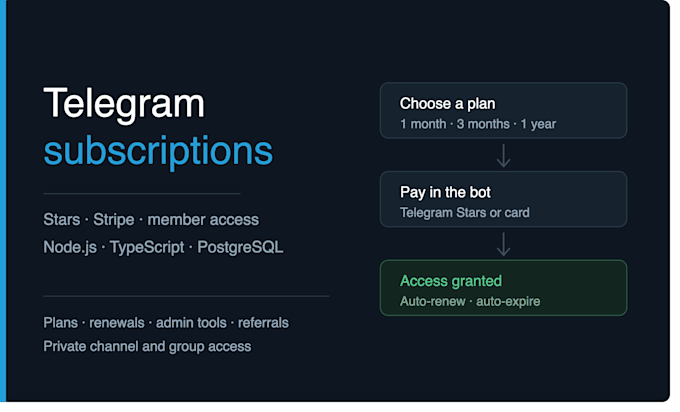
Task: Click the referrals text
Action: [x=263, y=323]
